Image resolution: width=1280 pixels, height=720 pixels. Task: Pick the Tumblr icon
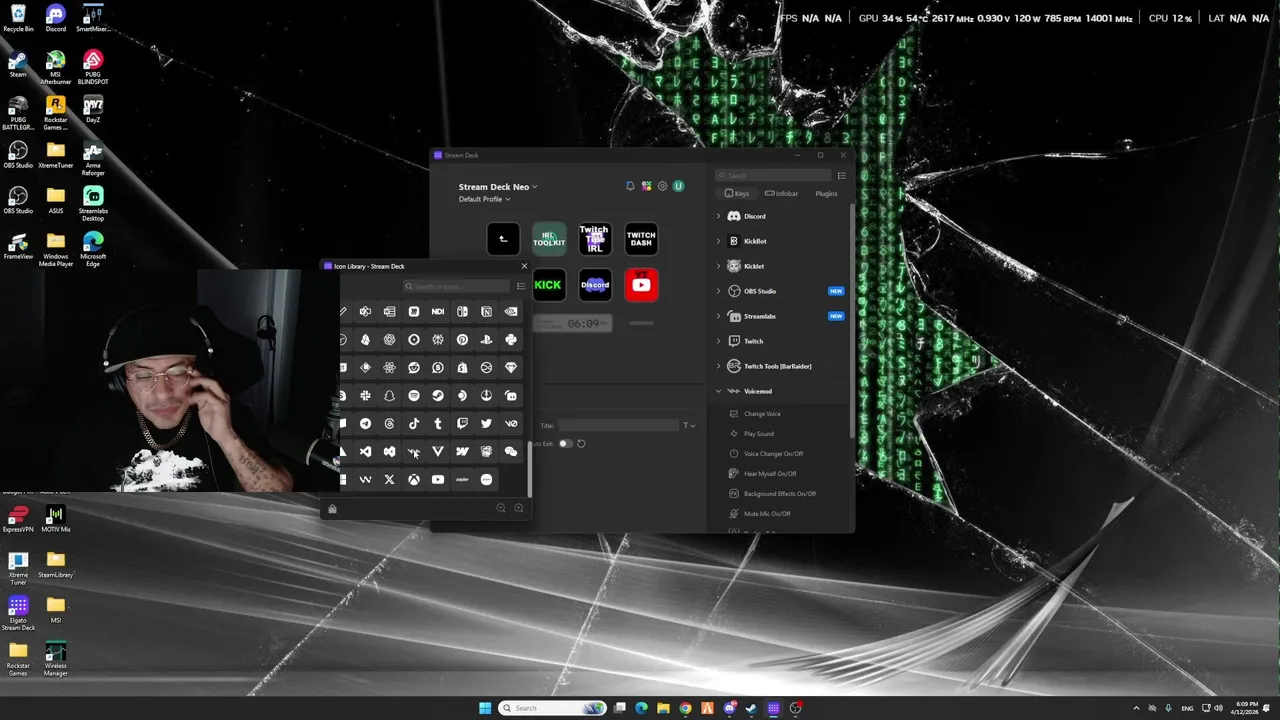(x=438, y=424)
